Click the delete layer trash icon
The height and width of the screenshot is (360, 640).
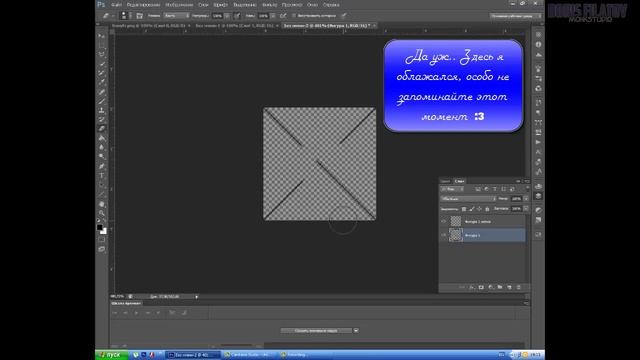(519, 287)
